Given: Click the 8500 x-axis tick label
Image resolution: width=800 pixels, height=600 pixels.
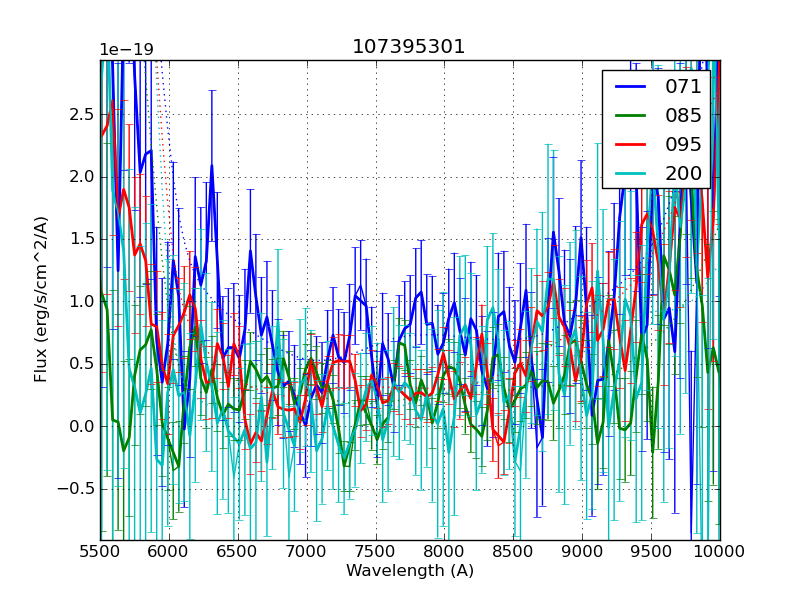Looking at the screenshot, I should coord(514,551).
